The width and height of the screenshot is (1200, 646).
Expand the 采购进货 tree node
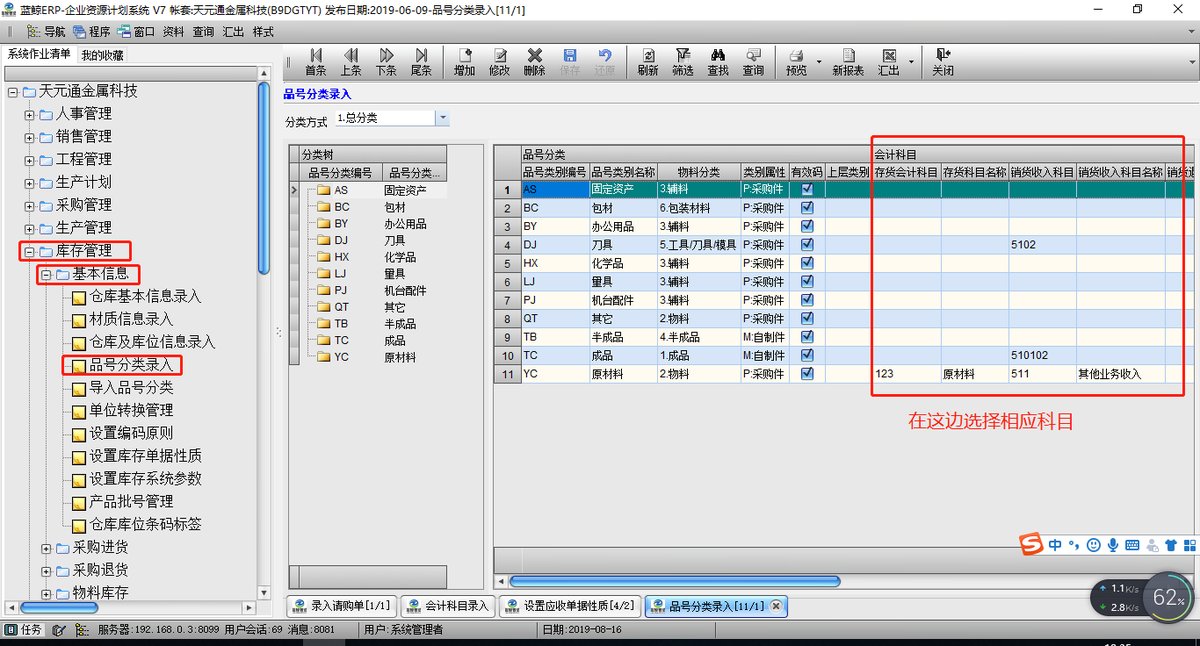46,548
